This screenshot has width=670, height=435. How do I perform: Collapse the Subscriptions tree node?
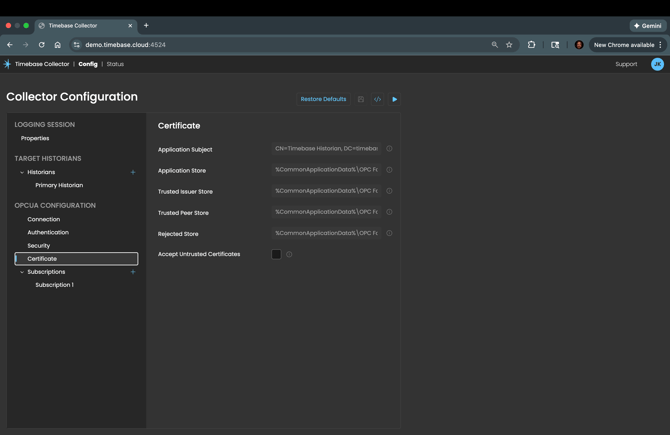coord(22,272)
